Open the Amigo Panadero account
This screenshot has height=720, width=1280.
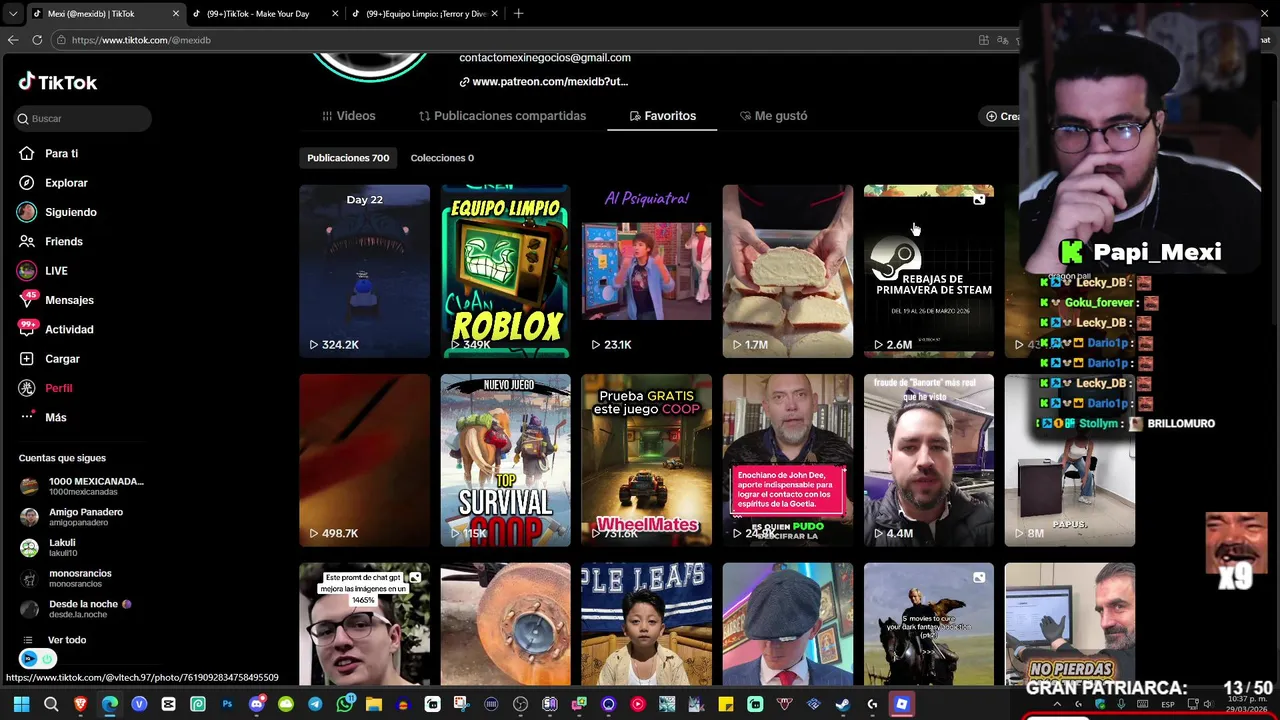click(x=71, y=517)
